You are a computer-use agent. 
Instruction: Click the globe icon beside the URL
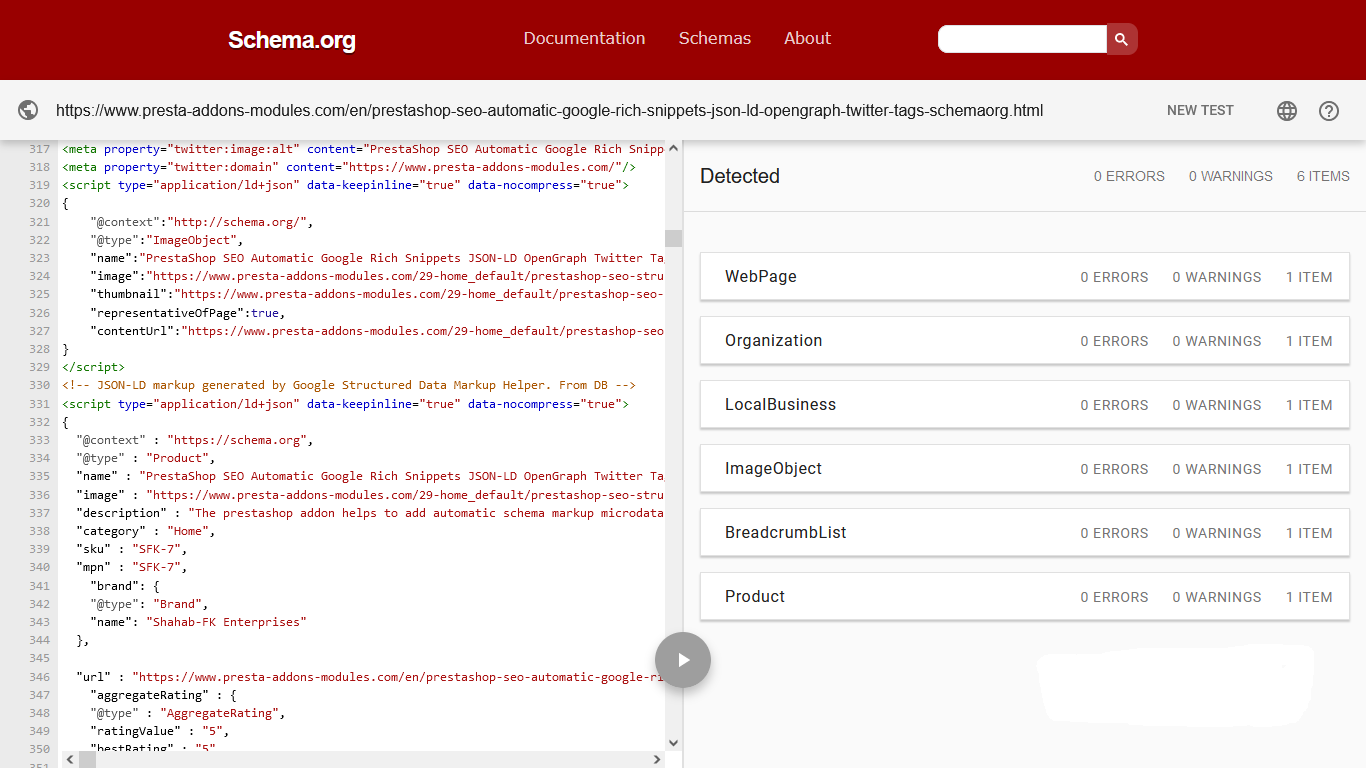pos(28,111)
